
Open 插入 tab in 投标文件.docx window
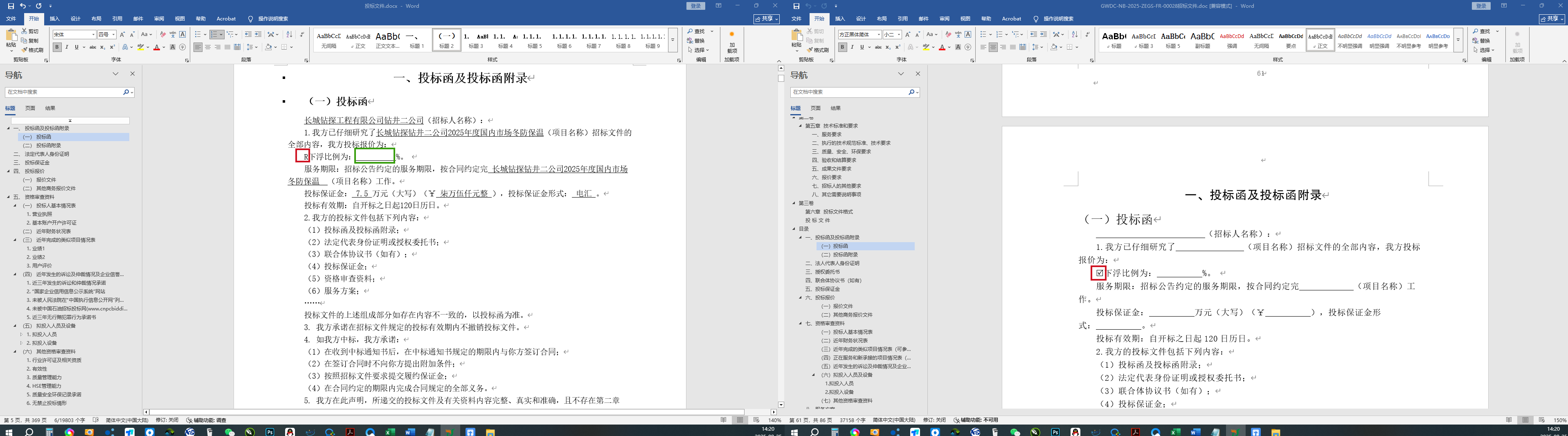(55, 19)
